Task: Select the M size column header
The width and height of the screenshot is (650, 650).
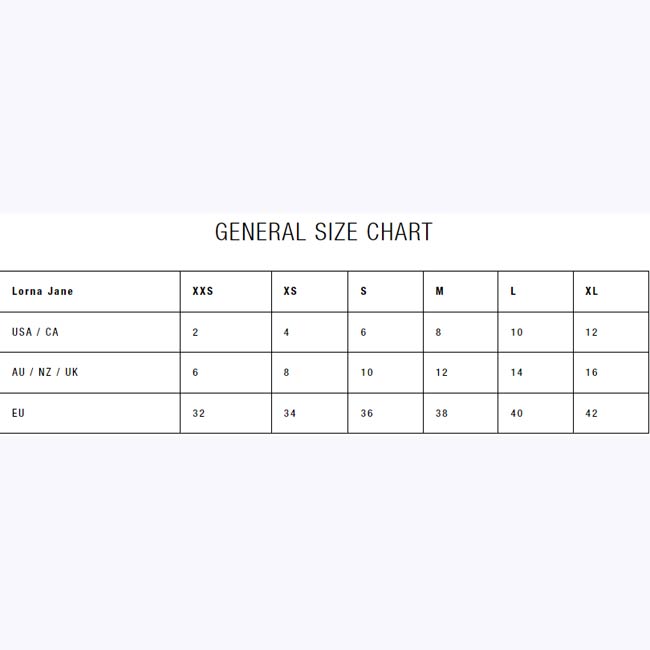Action: [440, 292]
